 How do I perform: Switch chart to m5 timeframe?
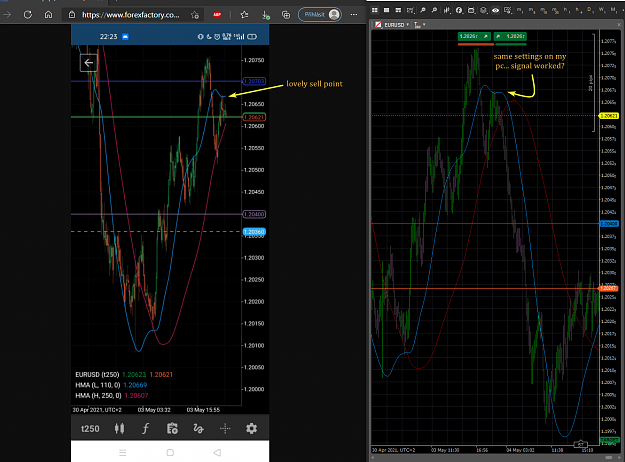(x=532, y=10)
